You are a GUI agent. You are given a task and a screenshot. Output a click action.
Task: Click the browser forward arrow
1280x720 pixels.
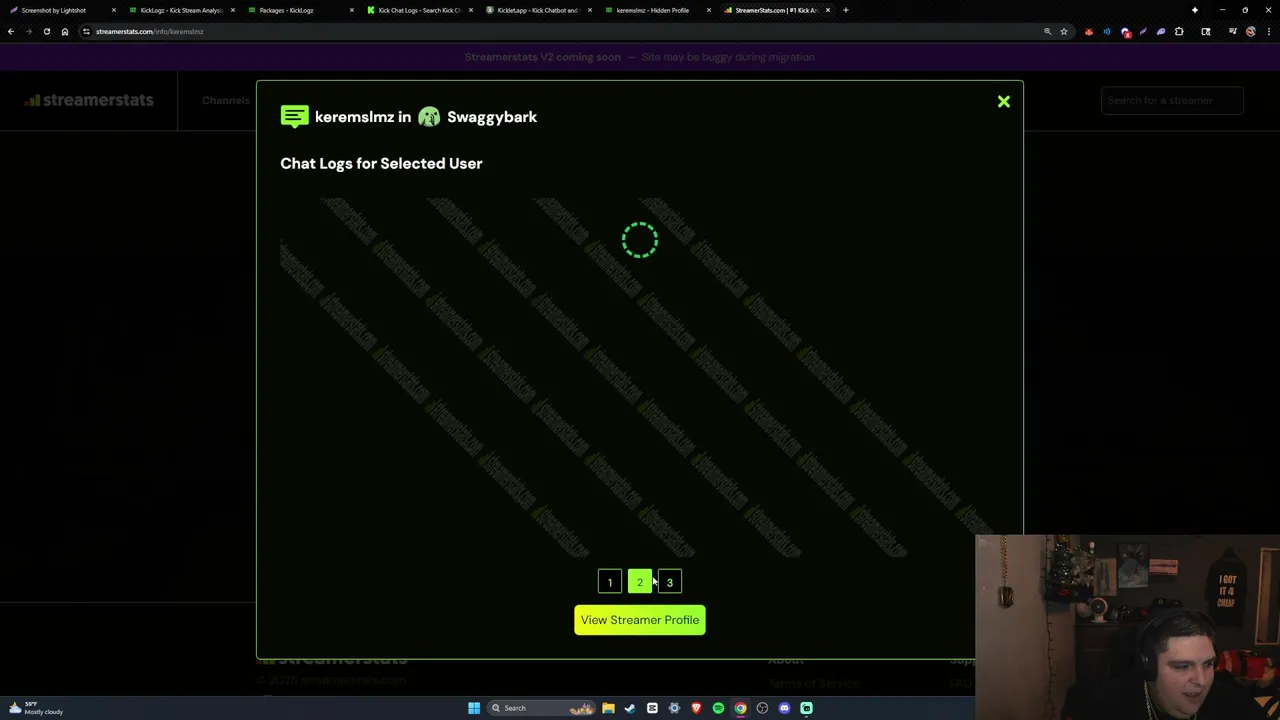point(29,31)
